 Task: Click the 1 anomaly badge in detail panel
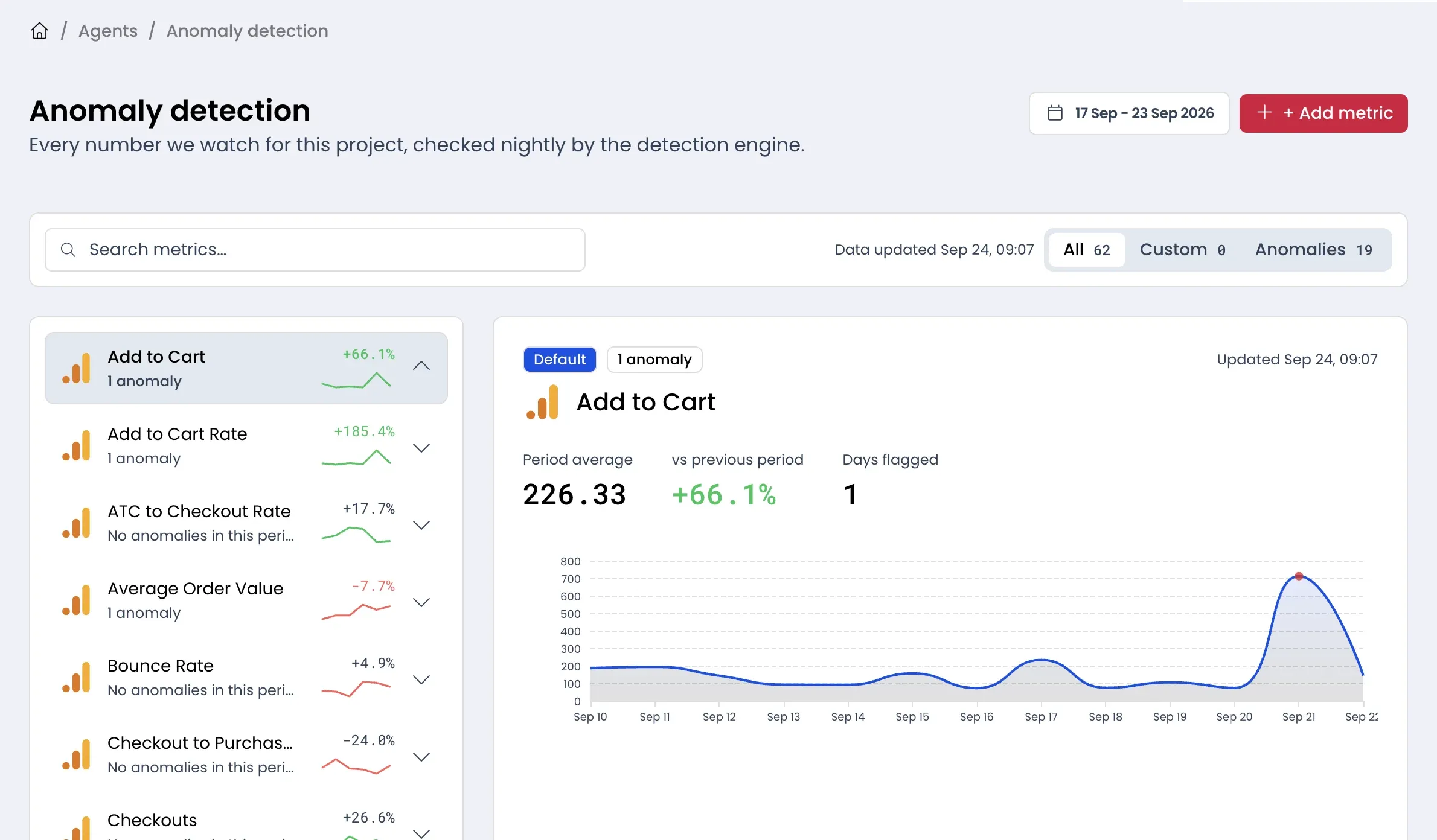tap(654, 360)
